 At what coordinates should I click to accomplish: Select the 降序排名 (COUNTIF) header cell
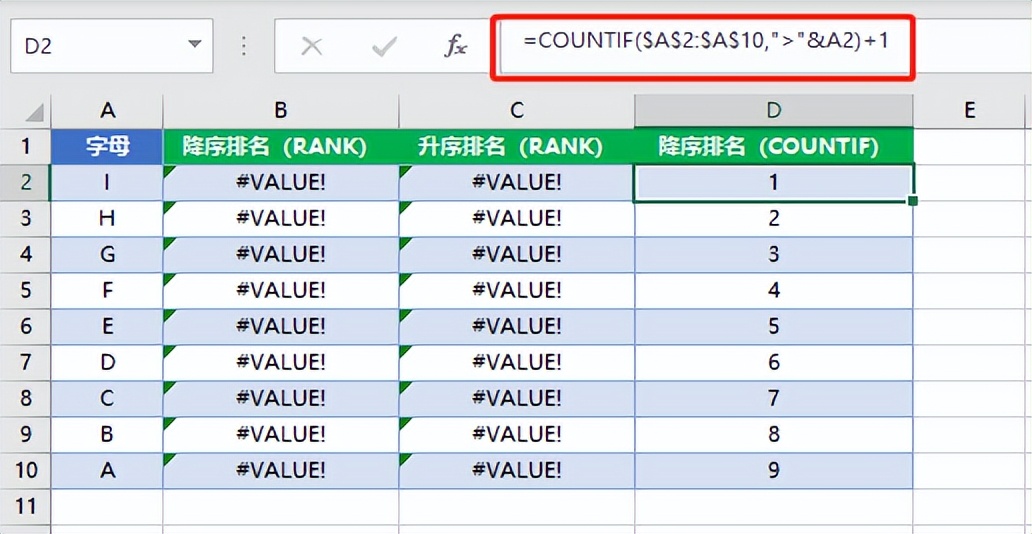(x=774, y=147)
